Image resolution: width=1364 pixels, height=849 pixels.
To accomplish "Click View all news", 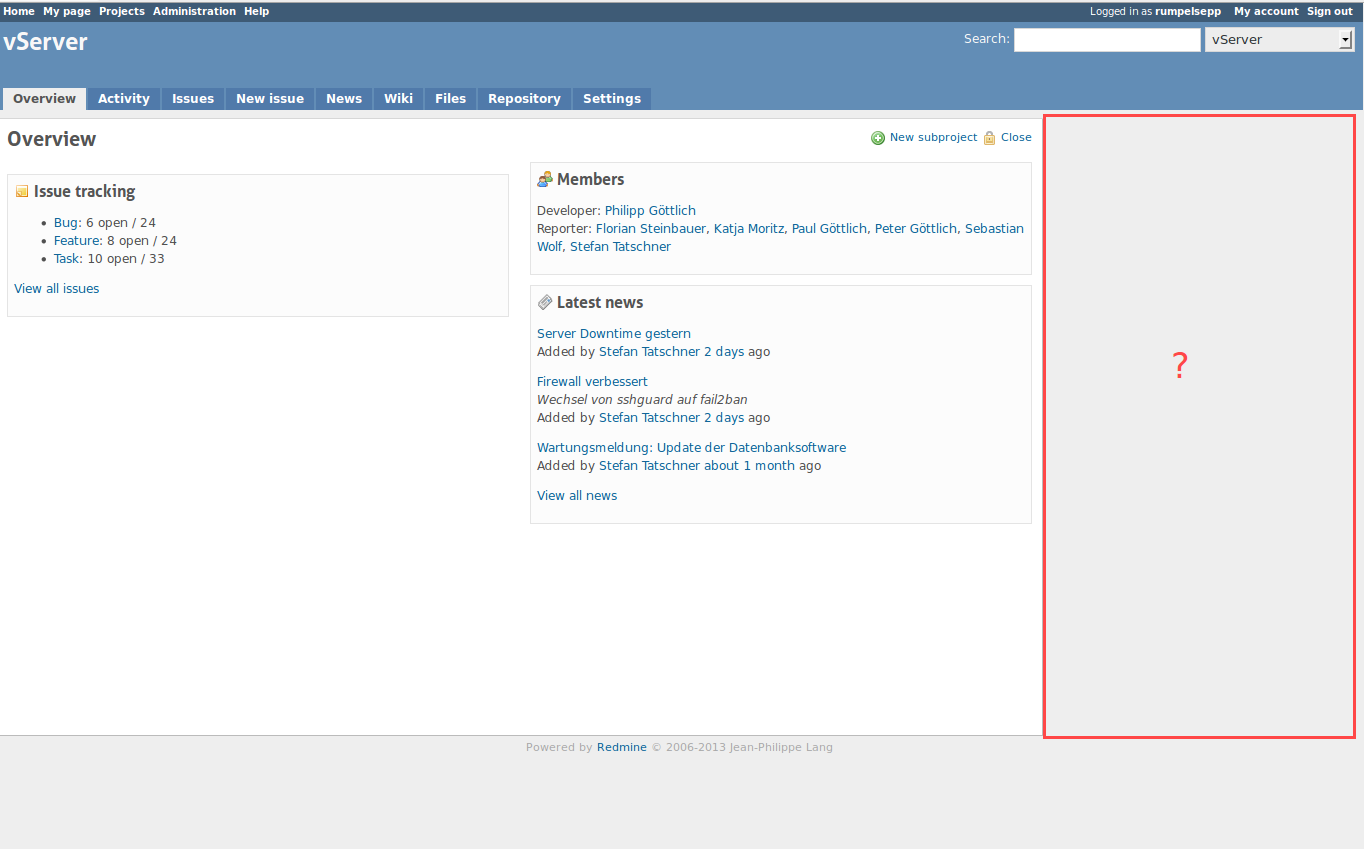I will point(577,496).
